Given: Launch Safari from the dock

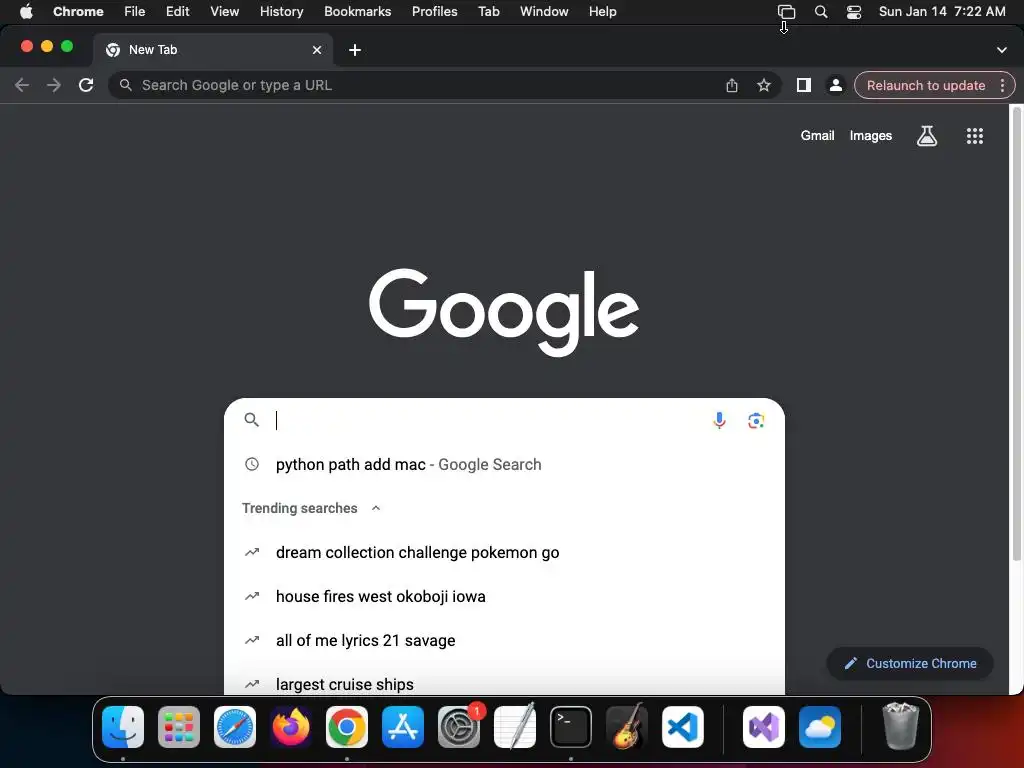Looking at the screenshot, I should click(235, 727).
